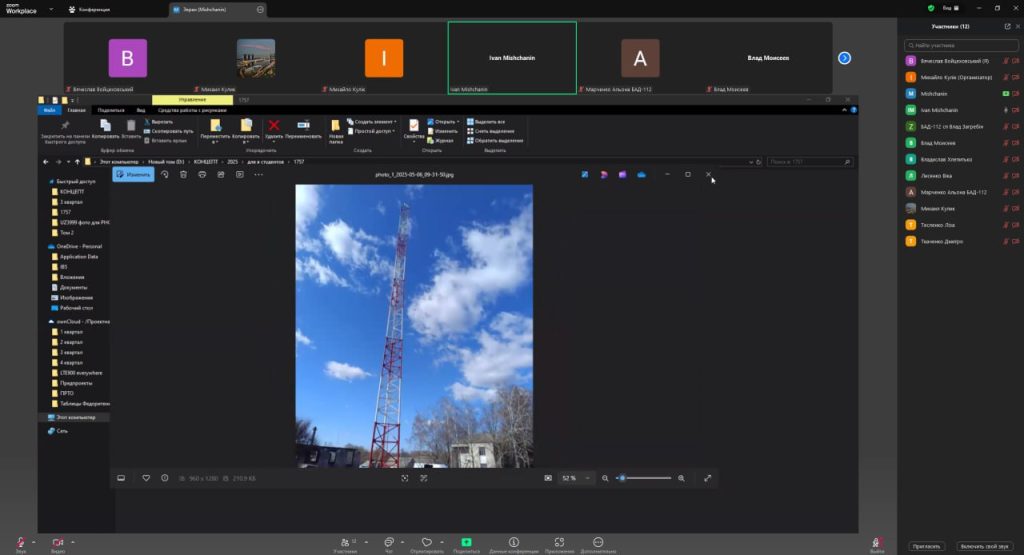Expand the arrow next to Reactions (Отреагировать)
Screen dimensions: 1024x555
441,540
